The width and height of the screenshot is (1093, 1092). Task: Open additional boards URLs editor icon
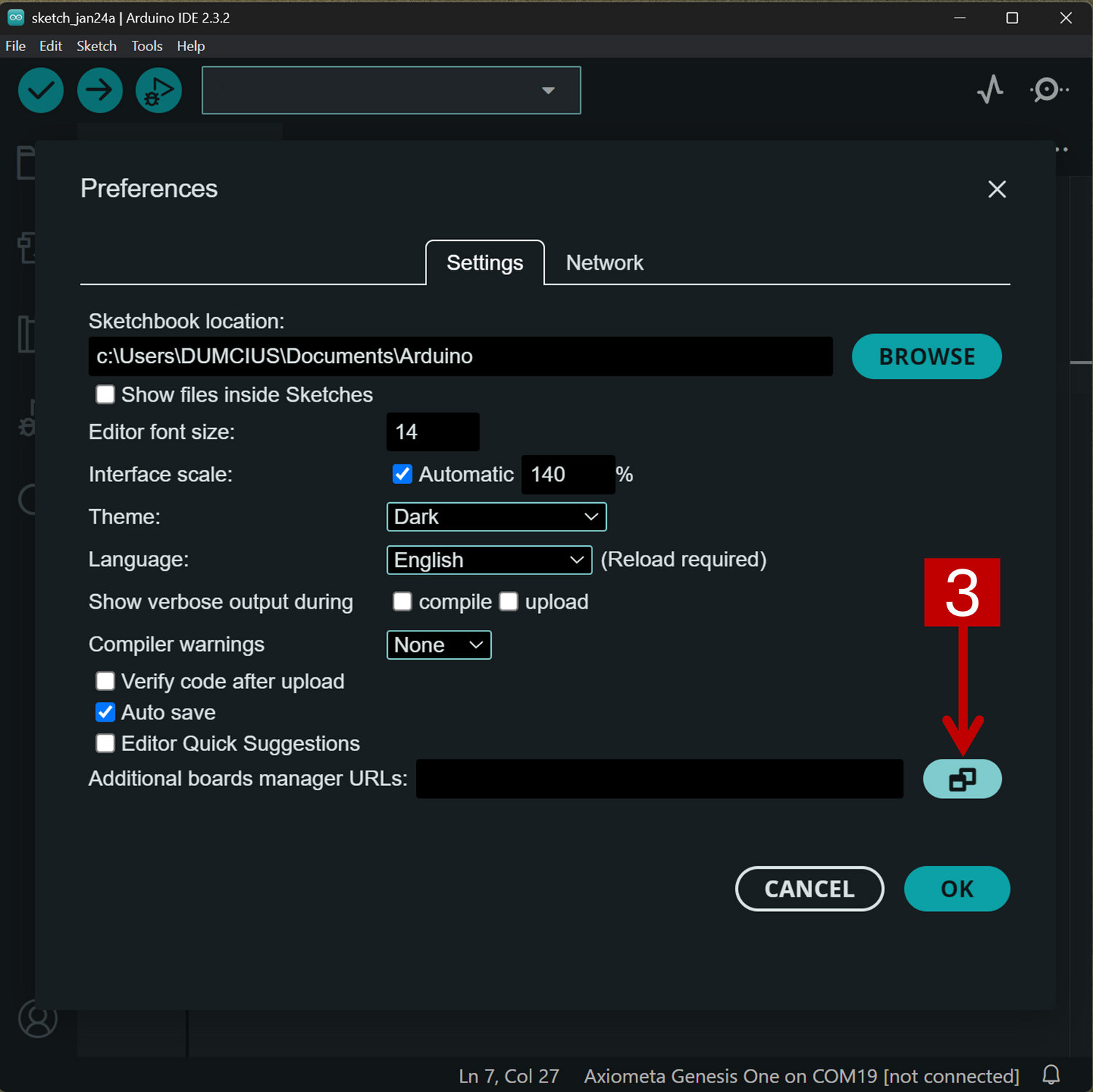tap(962, 779)
